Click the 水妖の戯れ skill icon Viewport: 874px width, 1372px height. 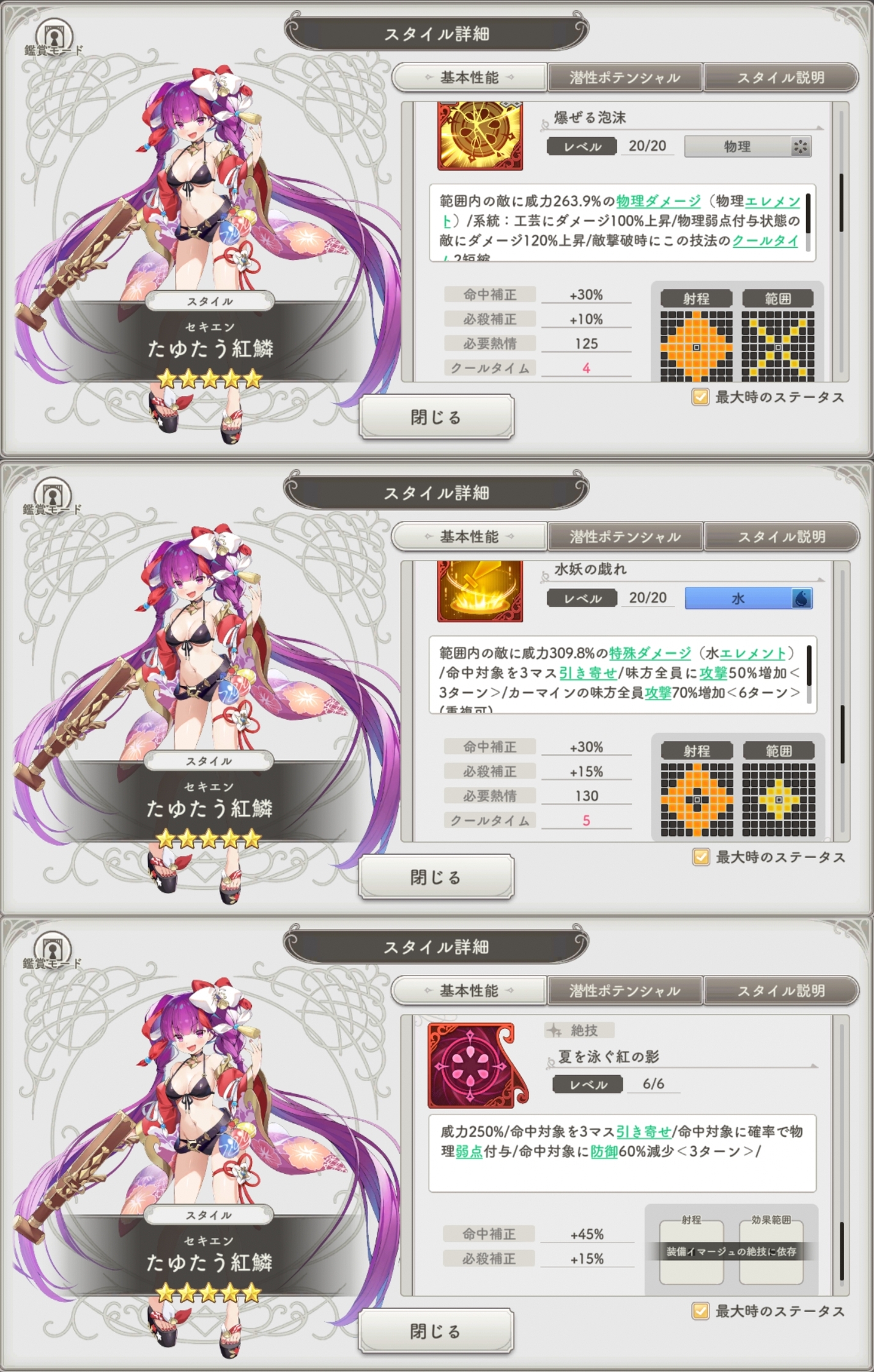pyautogui.click(x=480, y=591)
